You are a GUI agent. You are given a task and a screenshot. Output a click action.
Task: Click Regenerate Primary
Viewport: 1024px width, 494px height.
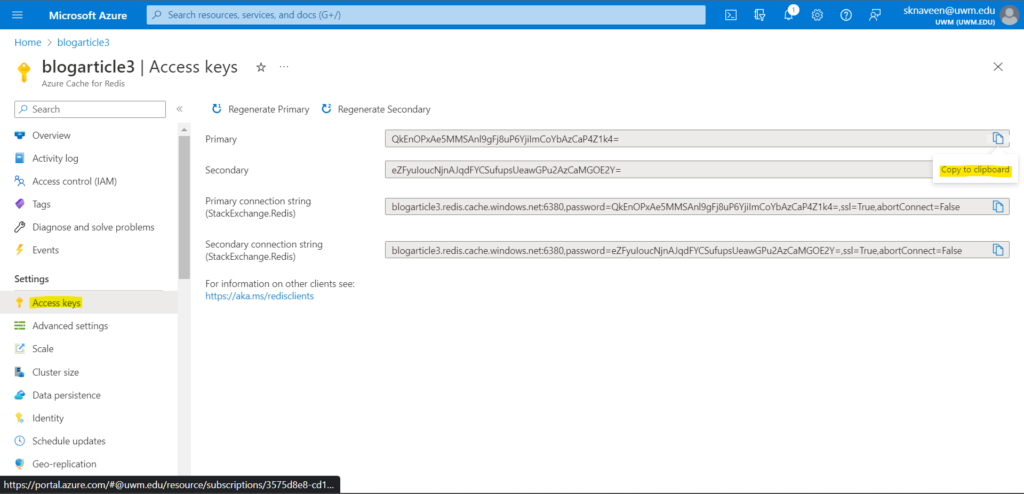click(x=261, y=109)
